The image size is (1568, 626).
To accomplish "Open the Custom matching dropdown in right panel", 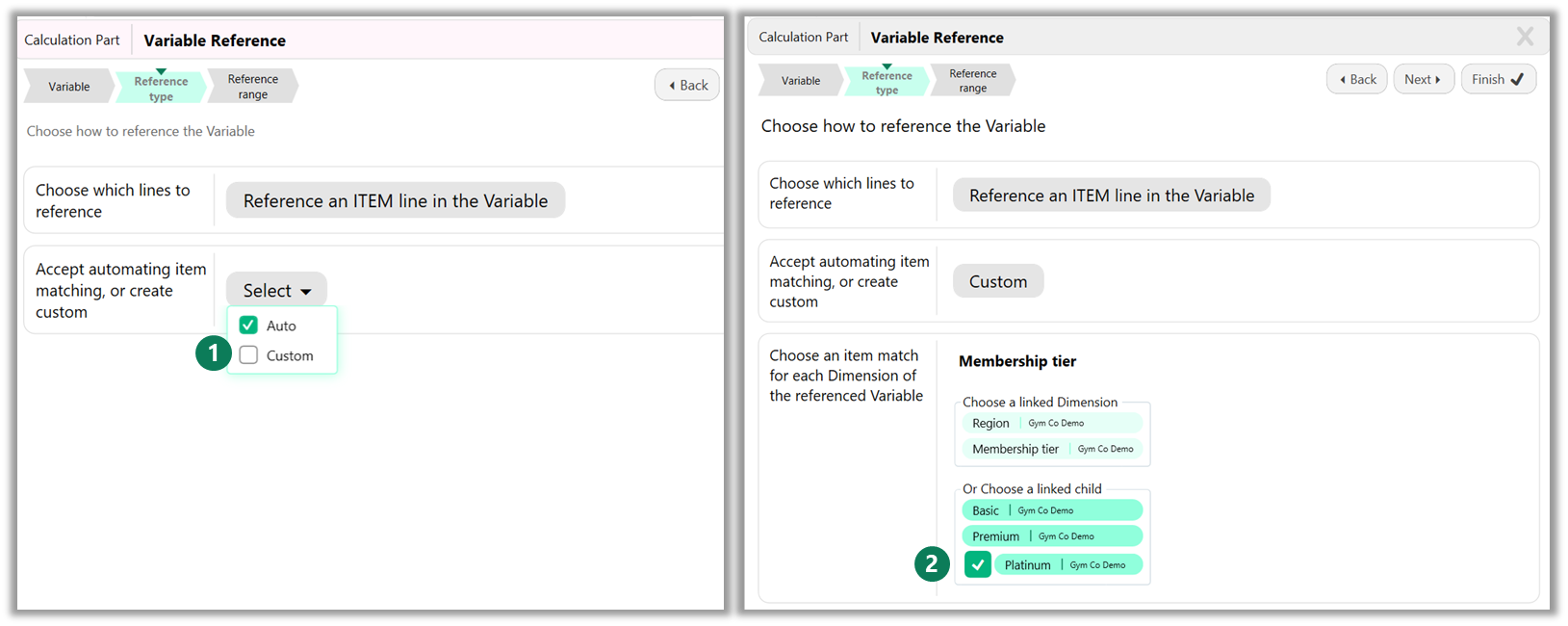I will pyautogui.click(x=998, y=281).
